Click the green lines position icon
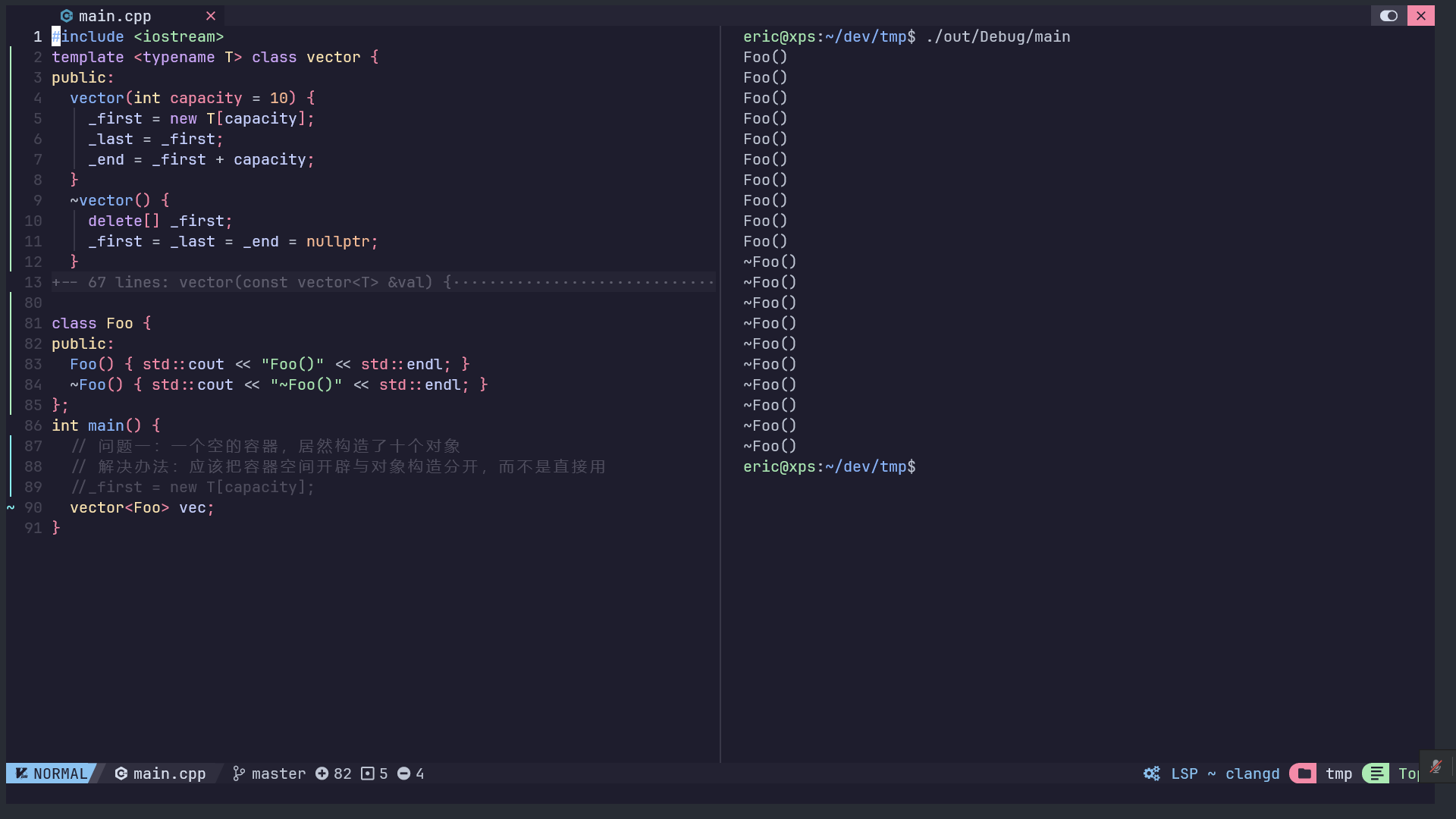This screenshot has width=1456, height=819. (x=1376, y=773)
